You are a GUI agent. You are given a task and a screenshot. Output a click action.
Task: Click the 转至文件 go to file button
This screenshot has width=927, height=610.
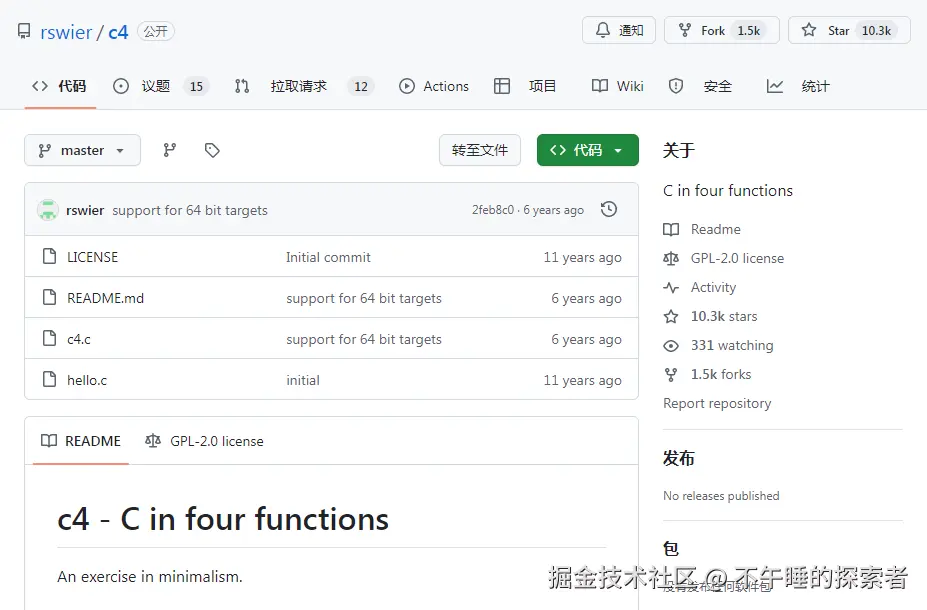click(x=479, y=150)
